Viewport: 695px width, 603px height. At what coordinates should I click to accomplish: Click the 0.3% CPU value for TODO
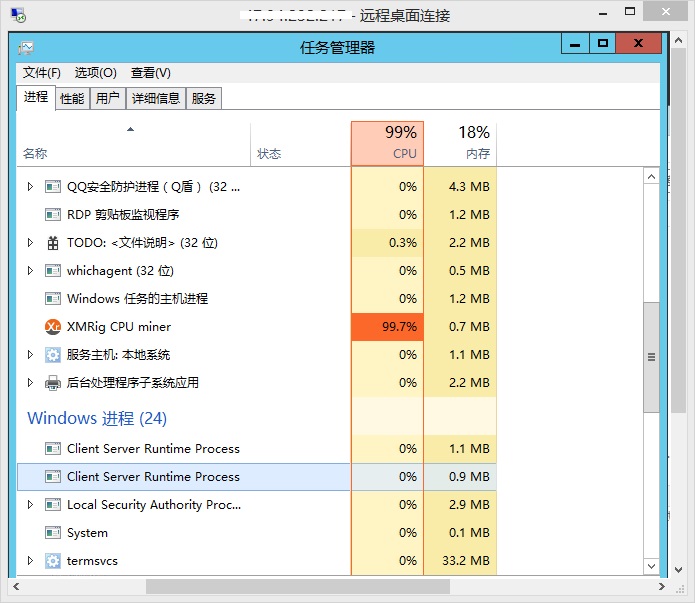tap(402, 243)
